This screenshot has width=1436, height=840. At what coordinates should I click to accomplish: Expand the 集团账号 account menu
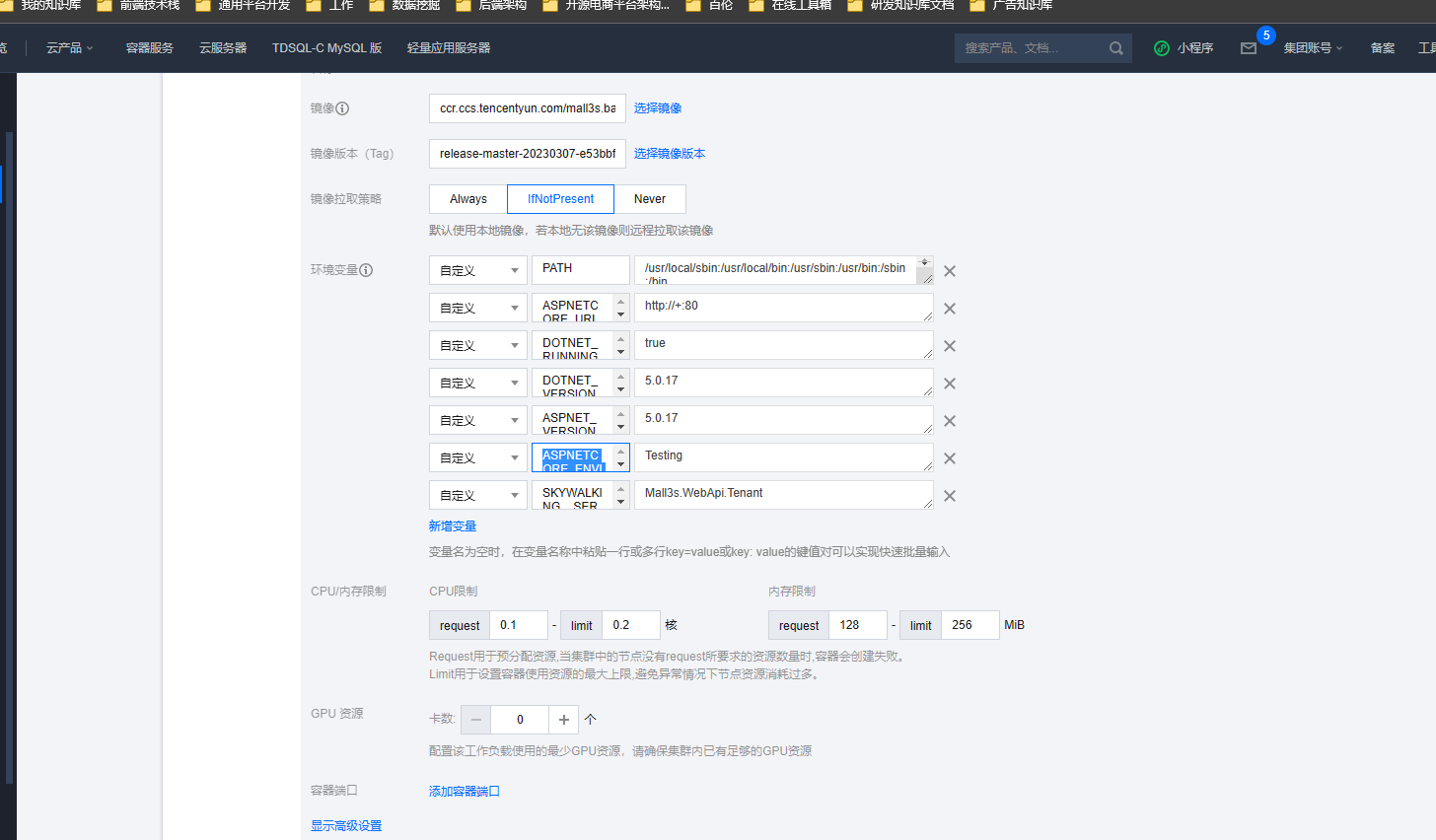tap(1314, 48)
